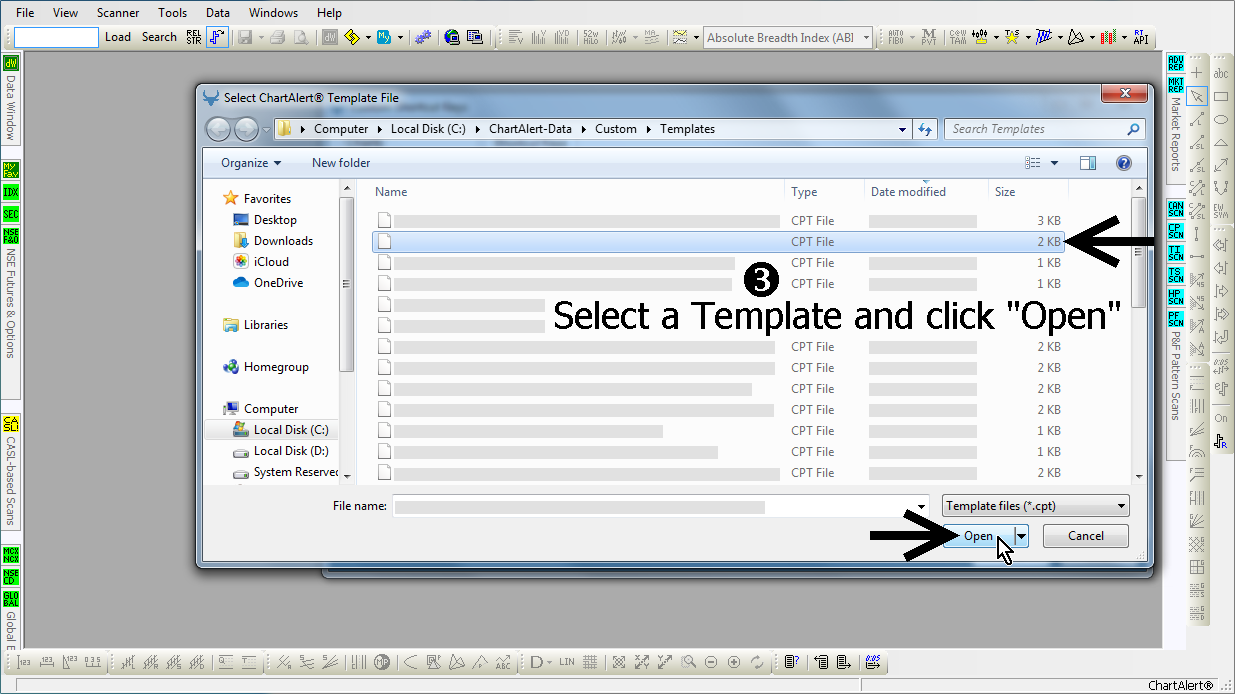The height and width of the screenshot is (694, 1235).
Task: Click the Search button in main toolbar
Action: click(x=159, y=37)
